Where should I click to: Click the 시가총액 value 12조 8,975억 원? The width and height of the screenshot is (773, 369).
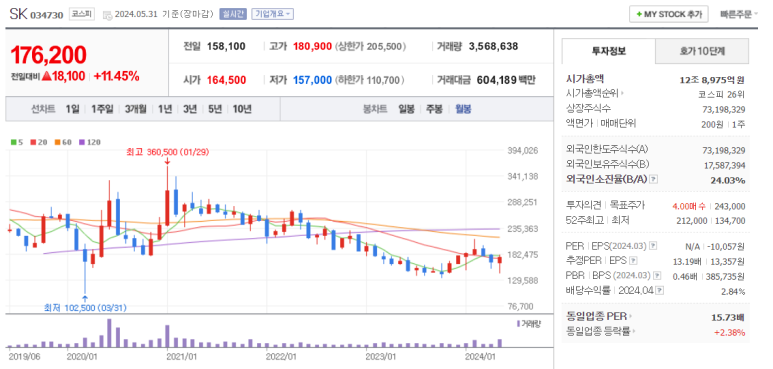[x=712, y=79]
